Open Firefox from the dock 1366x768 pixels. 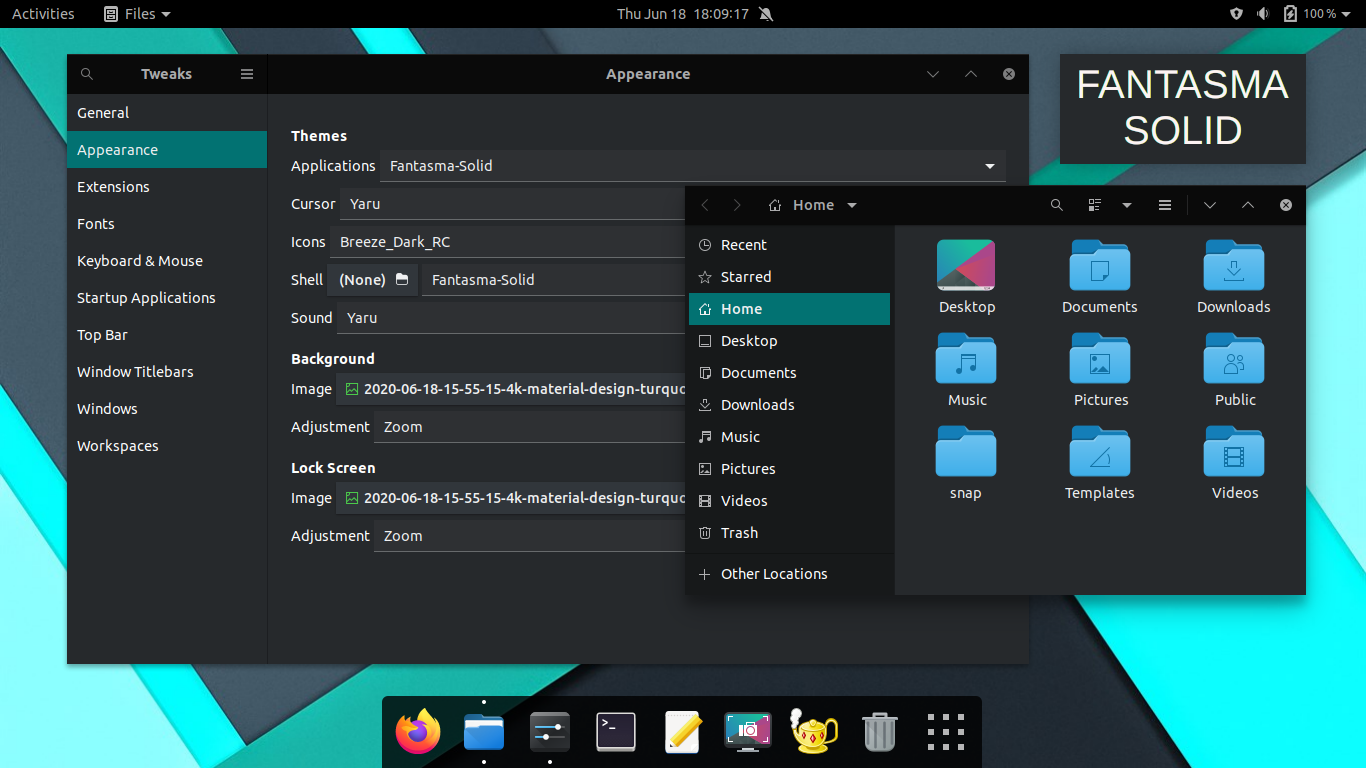click(x=418, y=732)
